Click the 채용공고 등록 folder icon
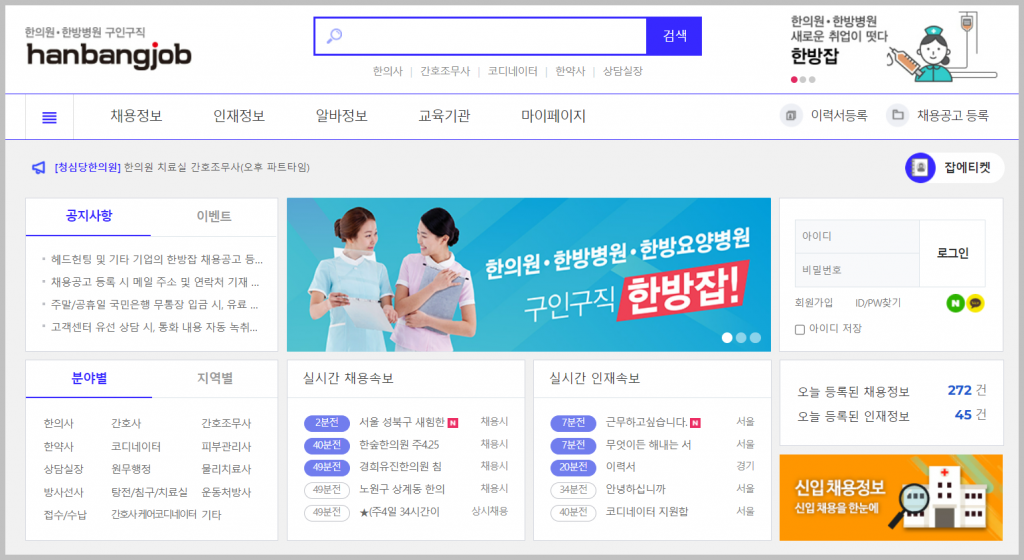This screenshot has height=560, width=1024. (898, 116)
